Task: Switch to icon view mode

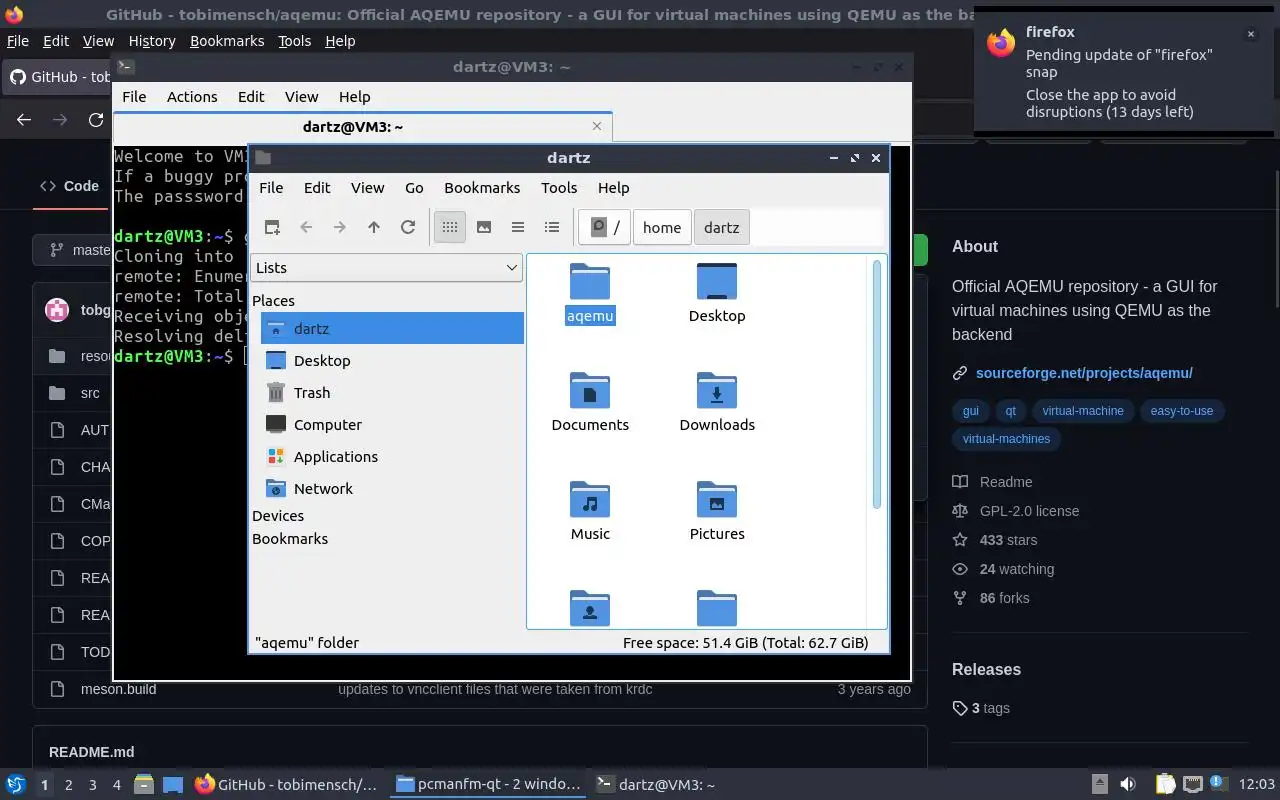Action: (450, 227)
